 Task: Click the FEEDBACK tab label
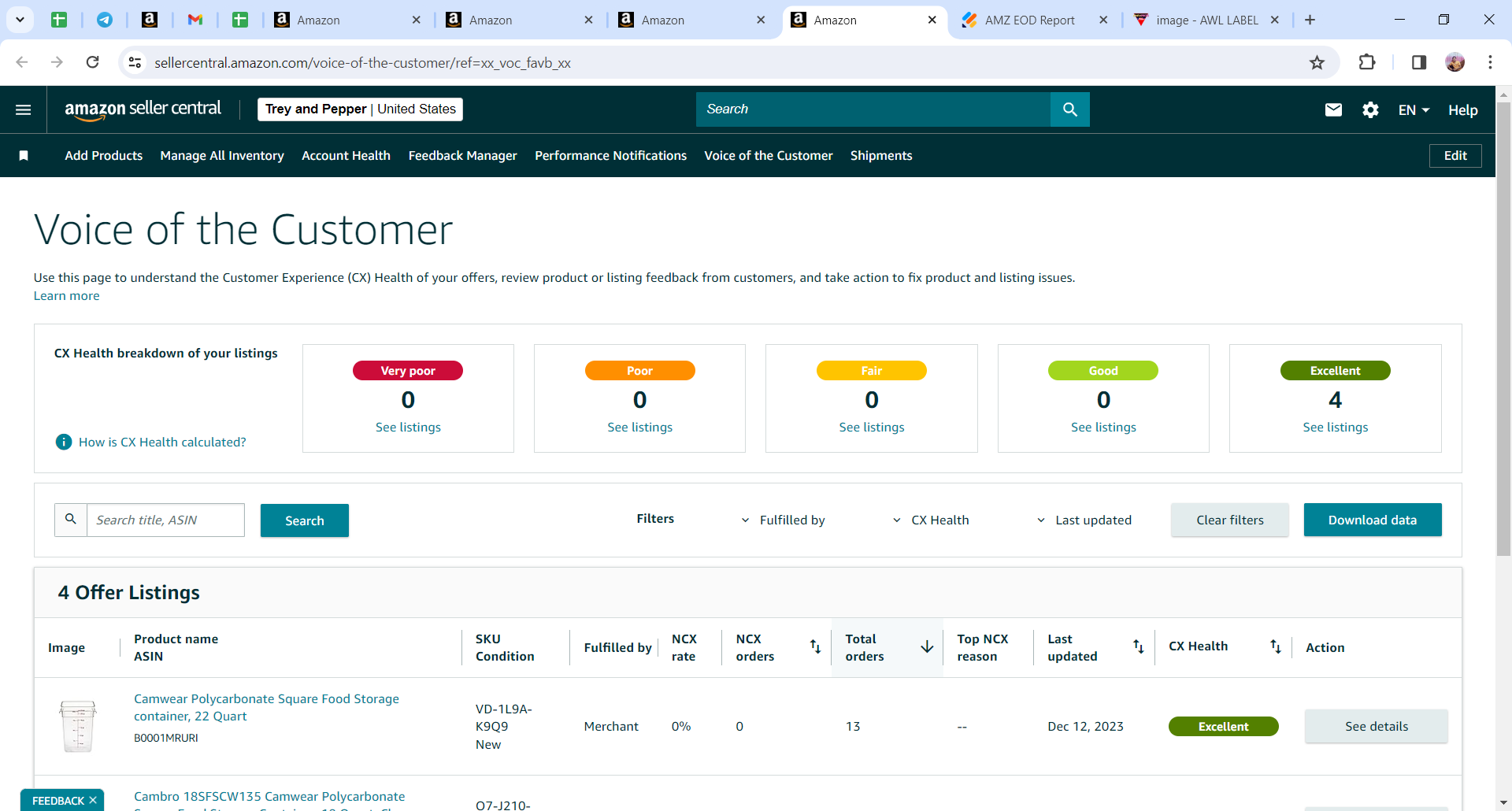tap(58, 800)
